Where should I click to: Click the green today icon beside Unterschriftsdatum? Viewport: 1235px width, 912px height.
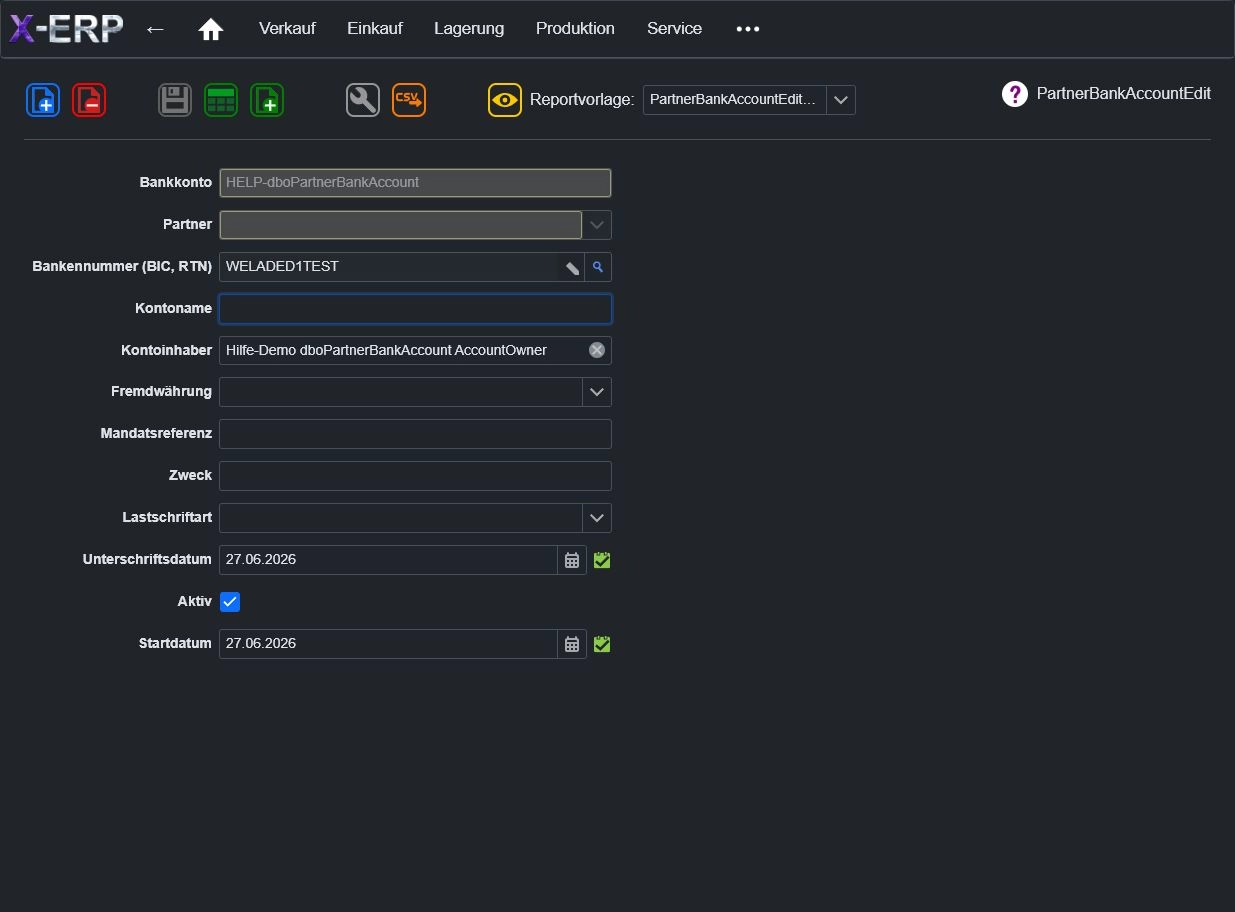point(602,560)
